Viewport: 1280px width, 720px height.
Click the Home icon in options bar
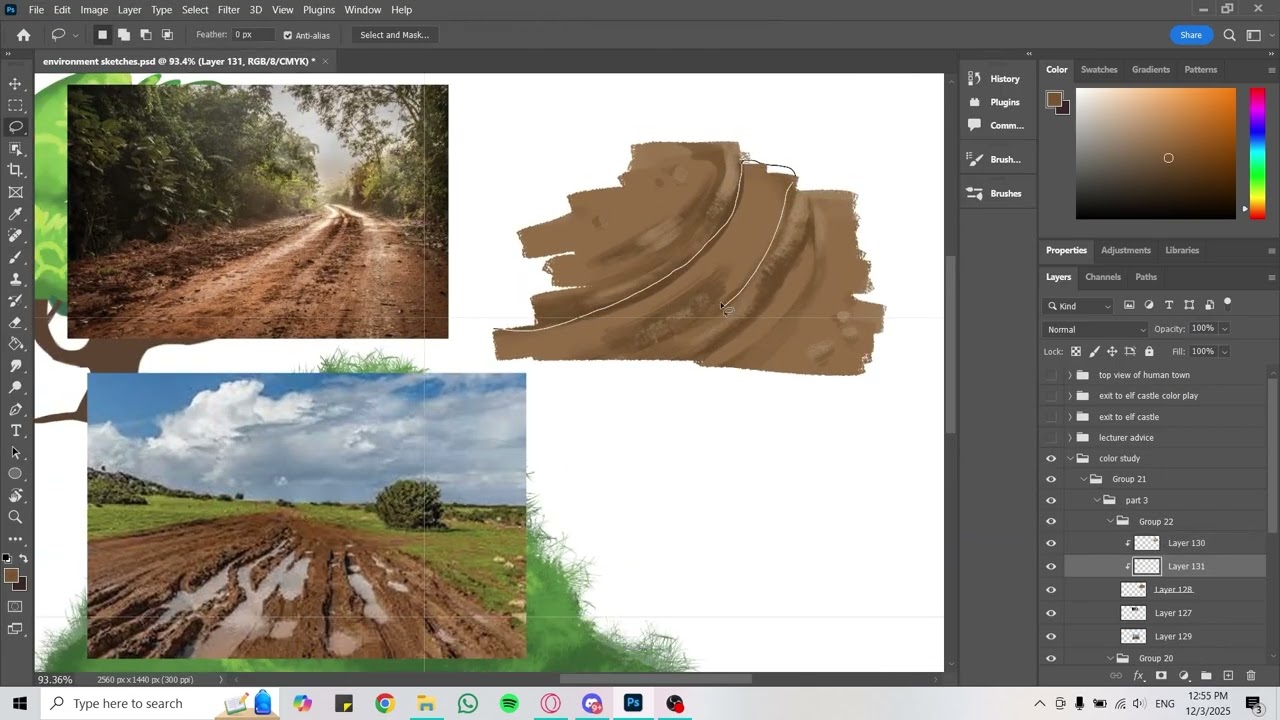tap(24, 35)
